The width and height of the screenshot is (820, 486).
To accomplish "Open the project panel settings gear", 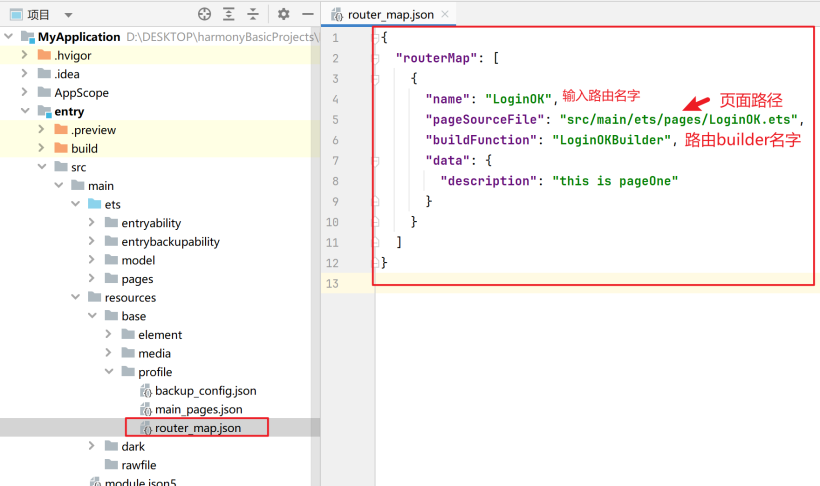I will (x=283, y=14).
